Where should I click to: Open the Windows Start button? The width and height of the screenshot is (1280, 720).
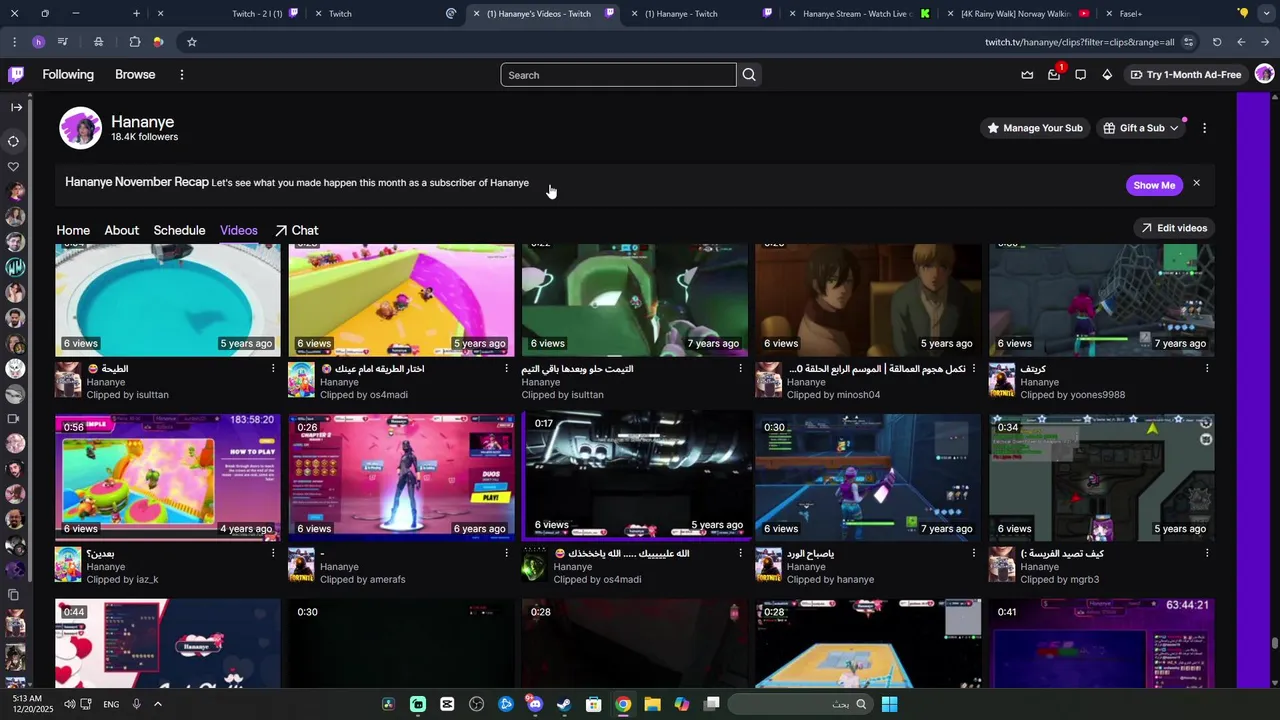(x=889, y=704)
